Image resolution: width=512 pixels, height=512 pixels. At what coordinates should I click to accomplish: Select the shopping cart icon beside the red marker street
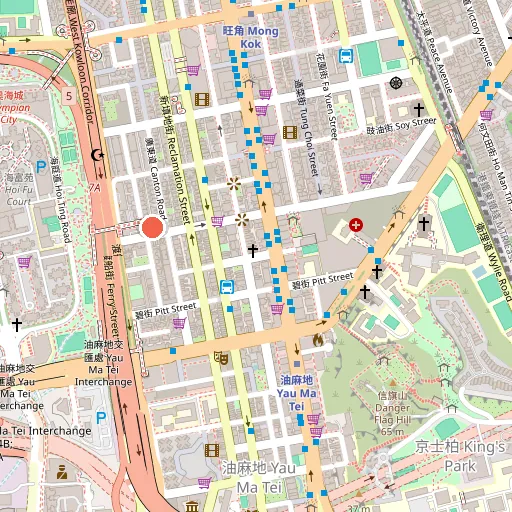click(217, 221)
